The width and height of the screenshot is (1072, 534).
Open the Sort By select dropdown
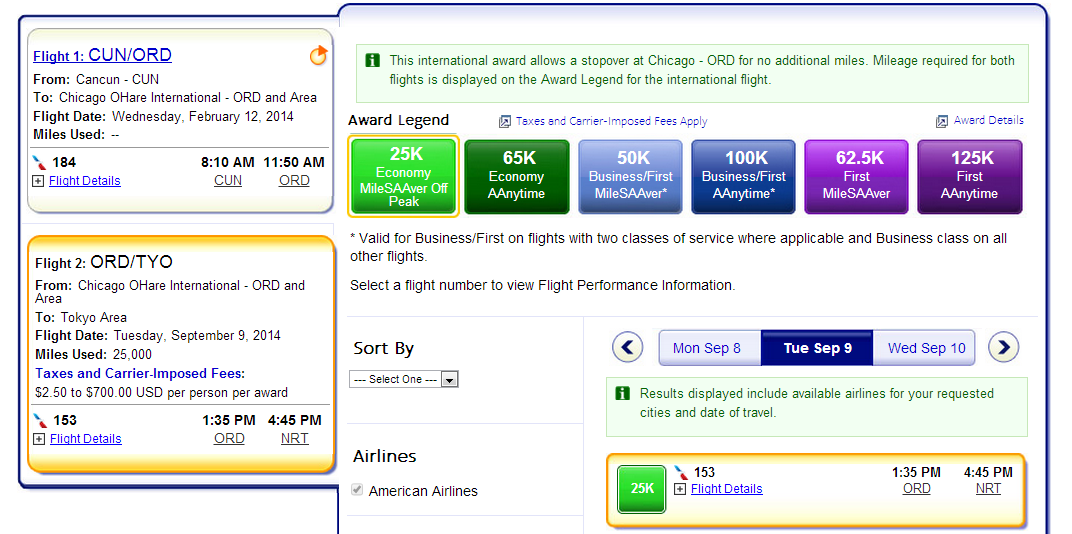tap(403, 379)
